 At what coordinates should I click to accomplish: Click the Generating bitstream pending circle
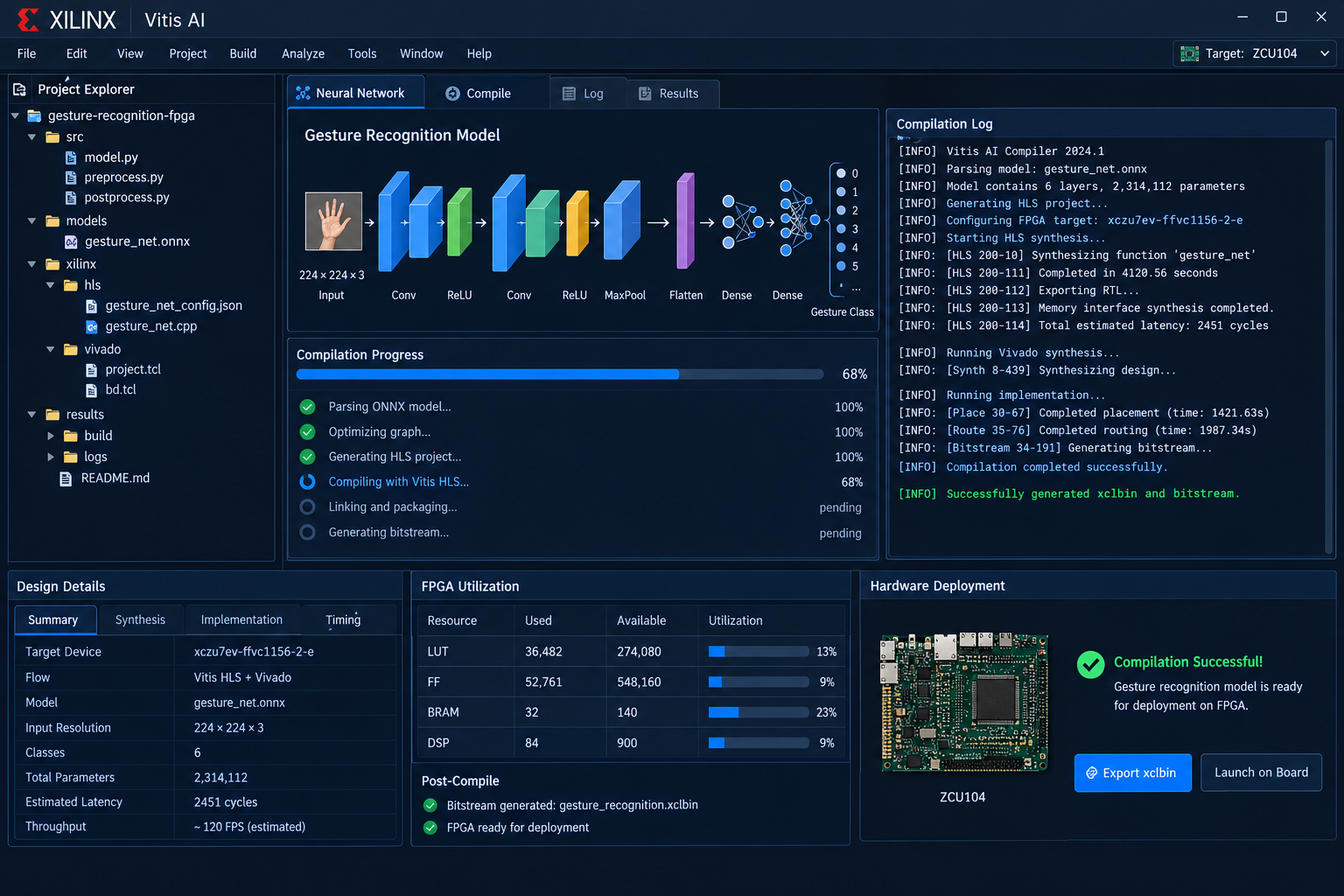pos(307,532)
